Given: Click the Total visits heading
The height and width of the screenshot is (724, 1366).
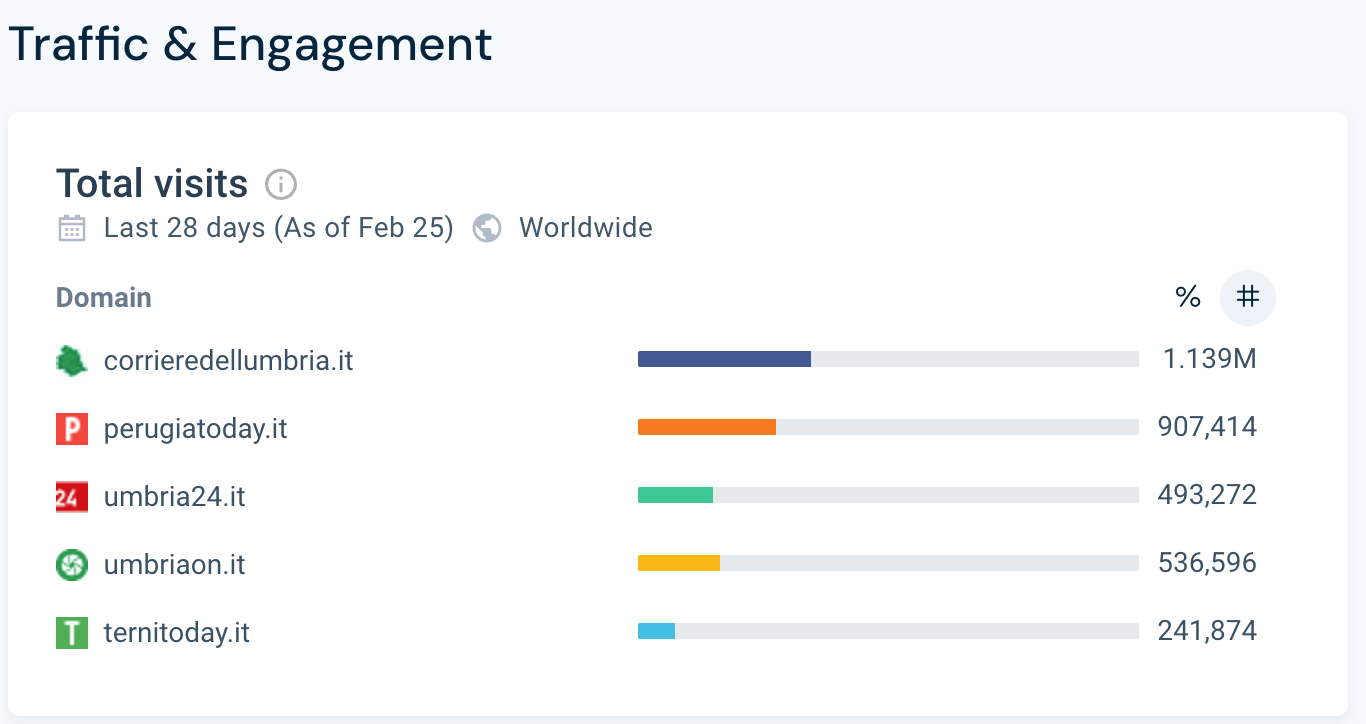Looking at the screenshot, I should point(152,184).
